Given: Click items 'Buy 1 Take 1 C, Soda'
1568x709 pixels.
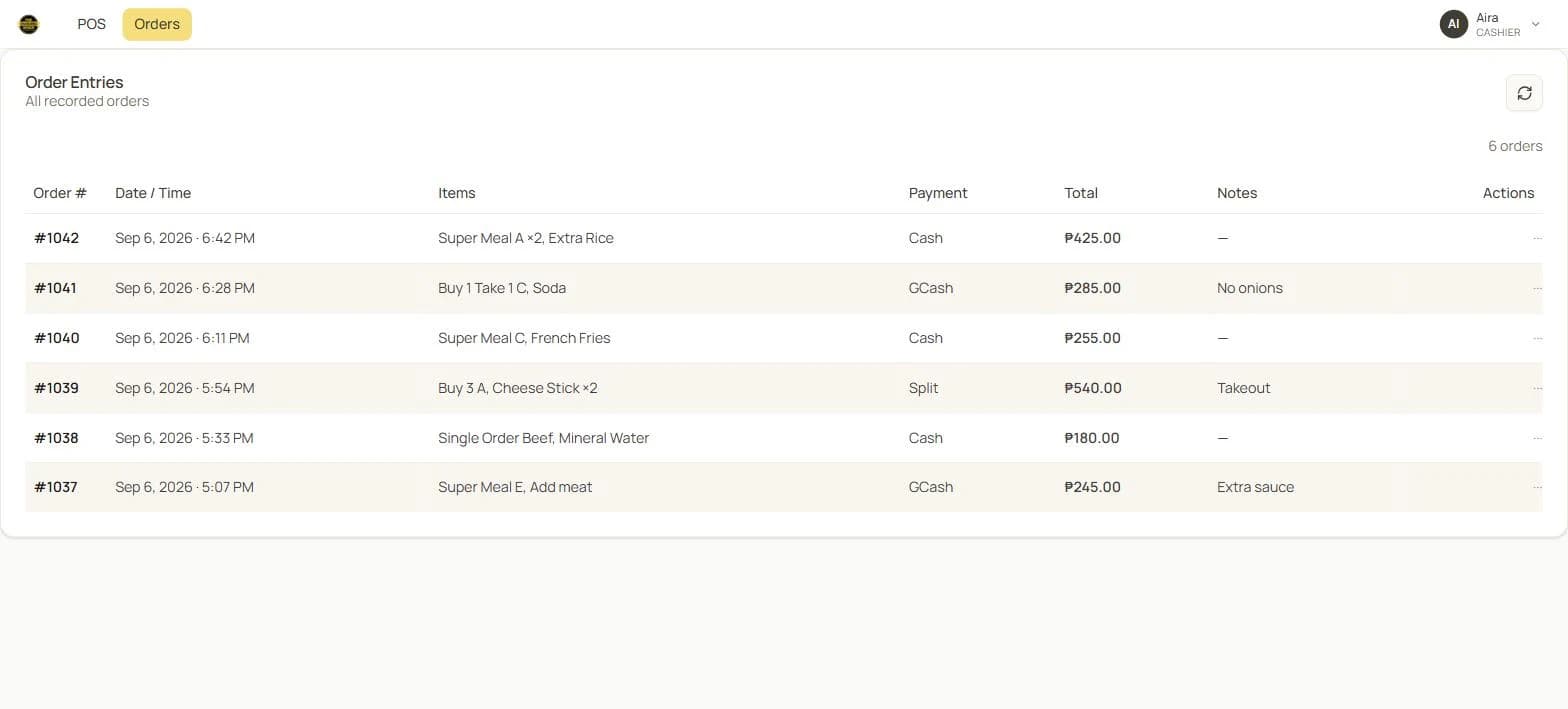Looking at the screenshot, I should coord(502,288).
